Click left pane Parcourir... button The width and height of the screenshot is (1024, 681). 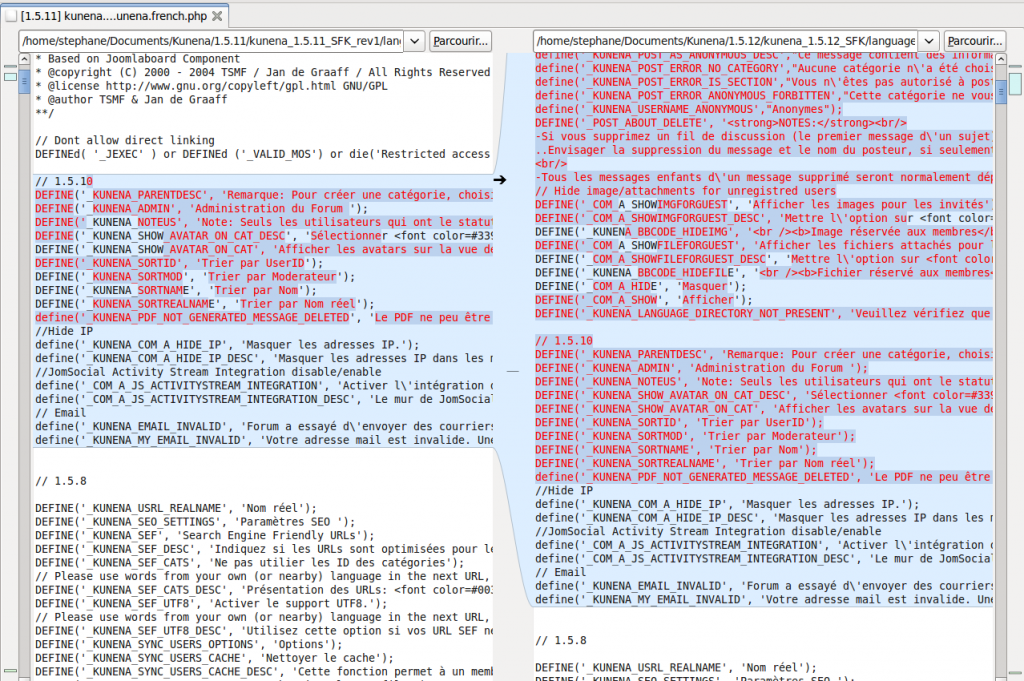(460, 41)
